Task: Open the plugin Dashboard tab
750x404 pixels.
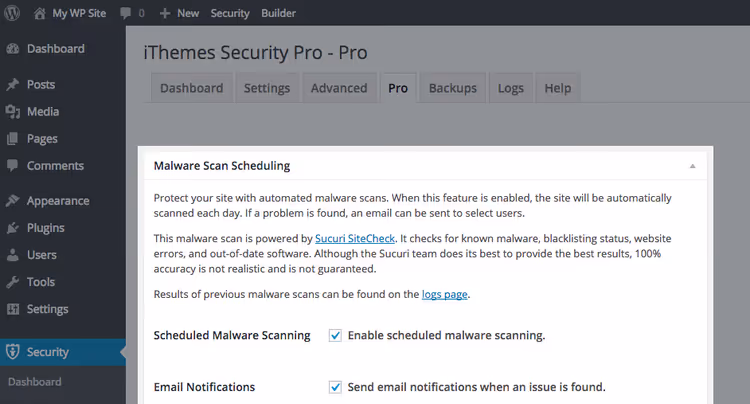Action: coord(192,88)
